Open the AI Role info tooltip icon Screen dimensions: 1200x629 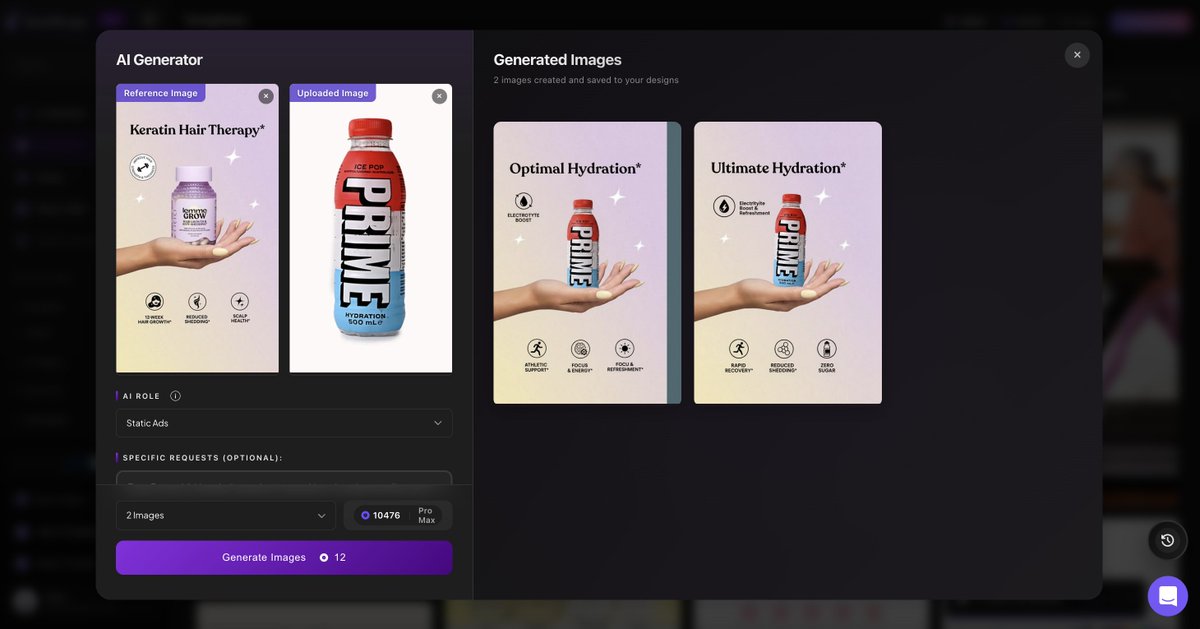tap(175, 395)
